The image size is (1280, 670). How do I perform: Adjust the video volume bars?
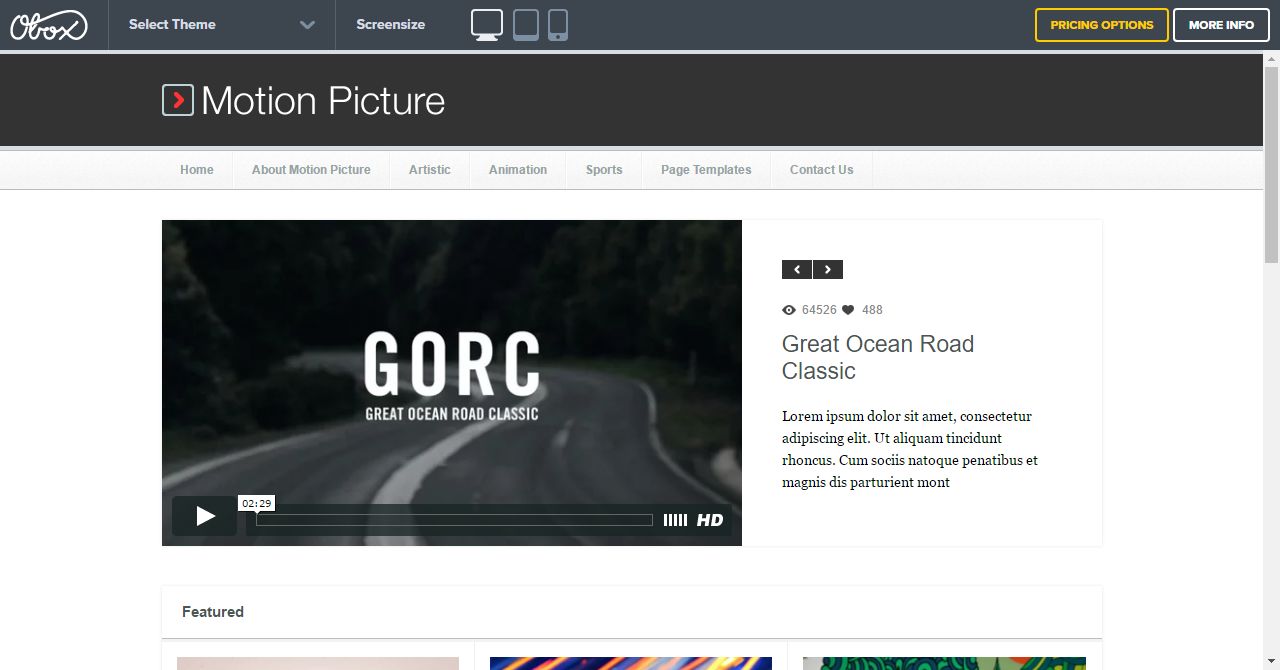pyautogui.click(x=675, y=520)
